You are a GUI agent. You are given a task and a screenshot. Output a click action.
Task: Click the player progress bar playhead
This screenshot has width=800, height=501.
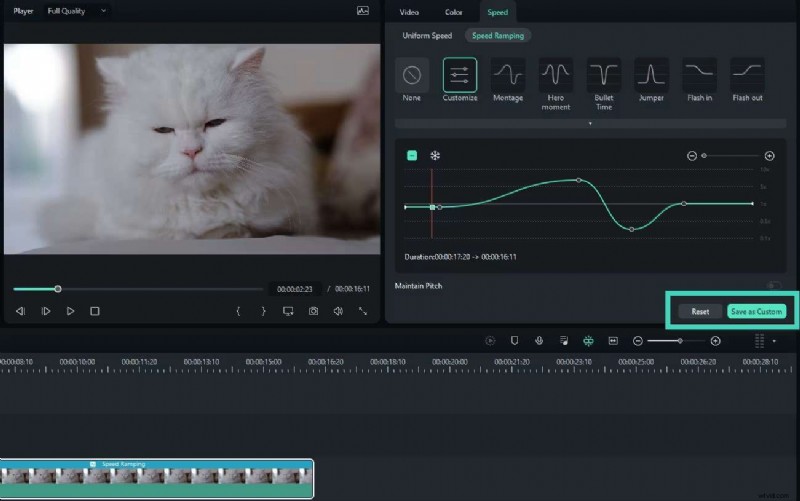click(x=58, y=289)
